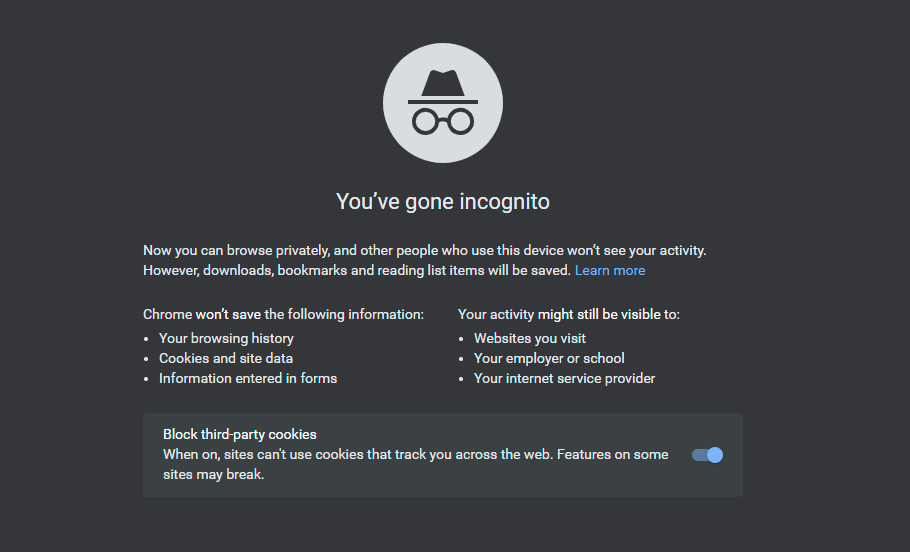Click the "You've gone incognito" heading
This screenshot has height=552, width=910.
(443, 201)
